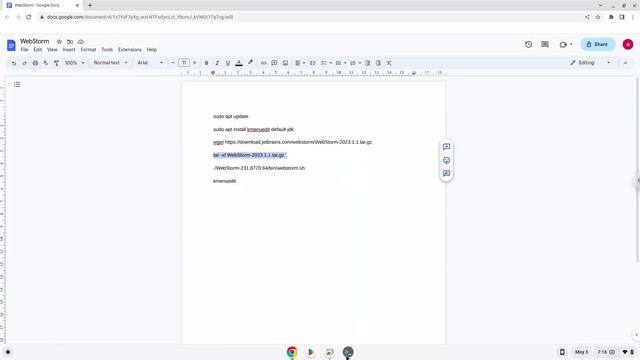Screen dimensions: 640x360
Task: Expand the bulleted list options arrow
Action: tap(345, 63)
